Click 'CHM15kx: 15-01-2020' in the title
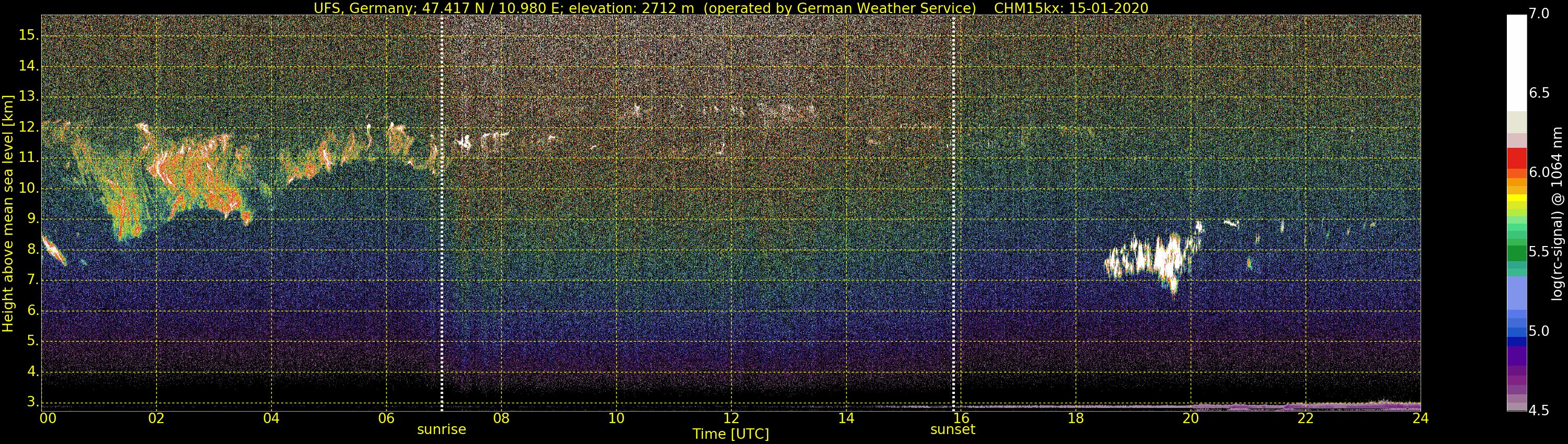1568x444 pixels. 1071,8
